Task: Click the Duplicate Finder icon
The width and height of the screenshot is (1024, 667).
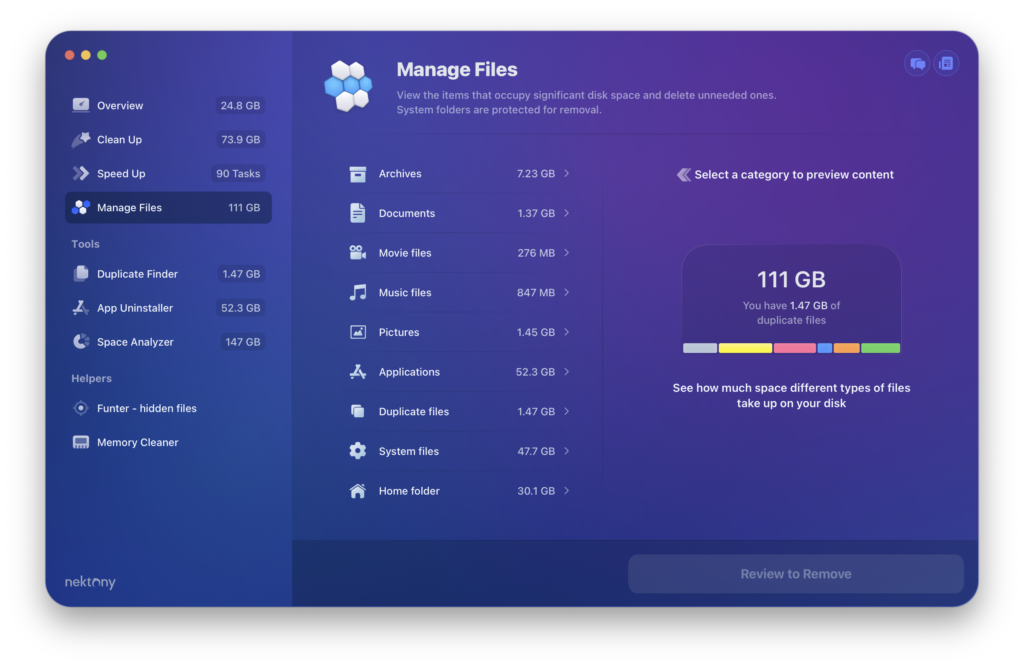Action: [80, 274]
